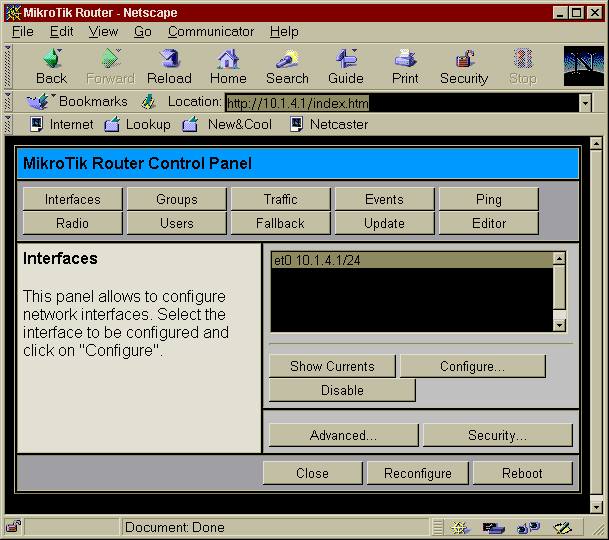This screenshot has height=540, width=609.
Task: Open the Communicator menu
Action: 211,31
